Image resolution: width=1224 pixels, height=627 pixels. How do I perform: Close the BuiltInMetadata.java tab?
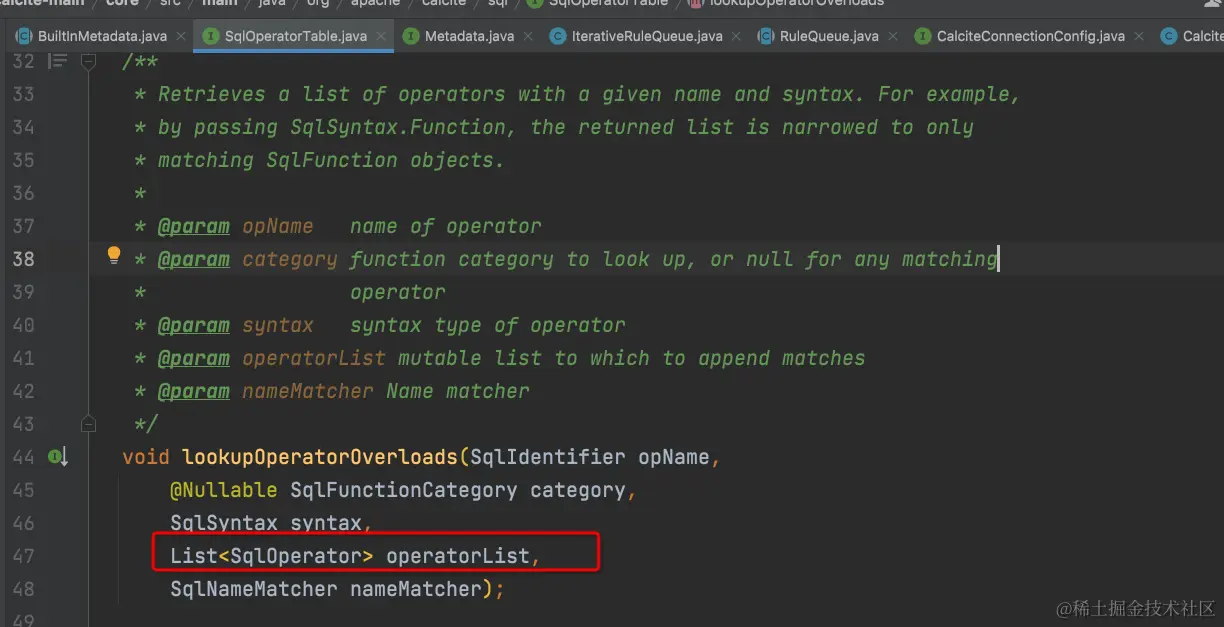(180, 36)
